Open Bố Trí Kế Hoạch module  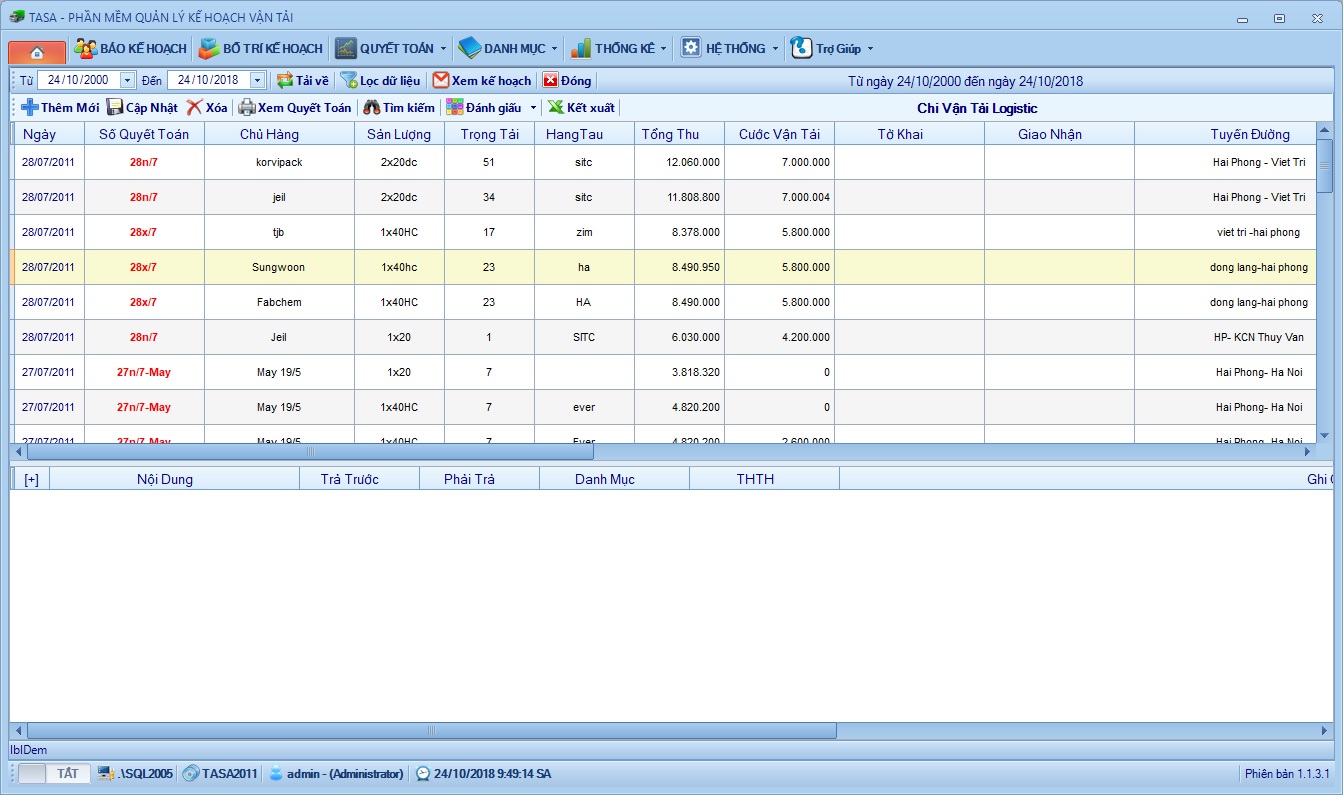coord(260,48)
